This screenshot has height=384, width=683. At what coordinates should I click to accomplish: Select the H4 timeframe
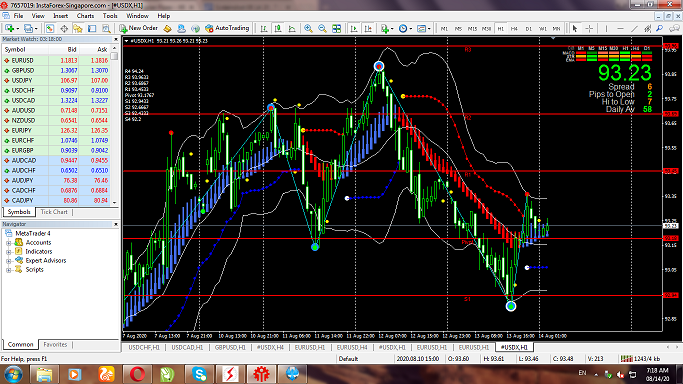coord(514,28)
